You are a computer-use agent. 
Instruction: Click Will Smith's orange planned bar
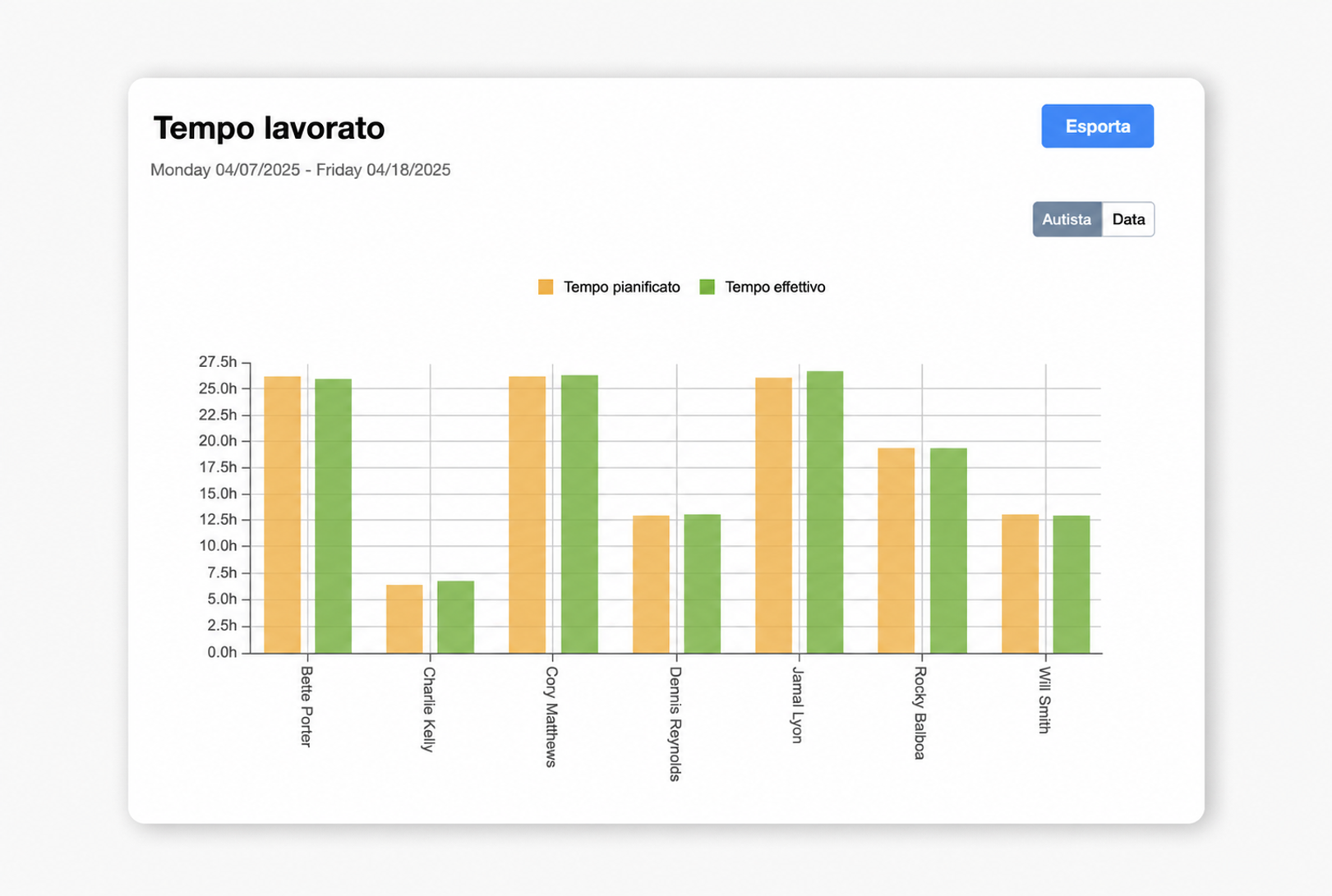(x=1020, y=584)
